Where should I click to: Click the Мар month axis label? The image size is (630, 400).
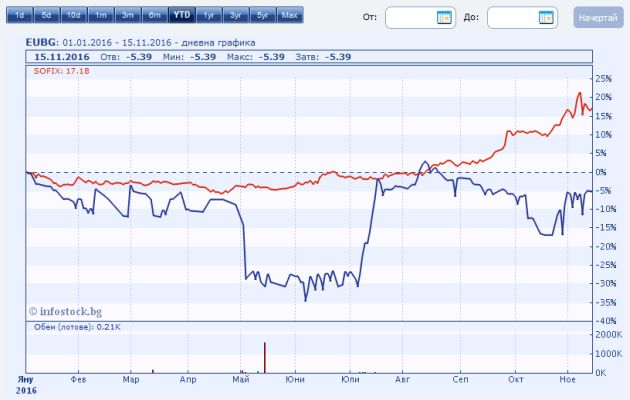pos(131,380)
